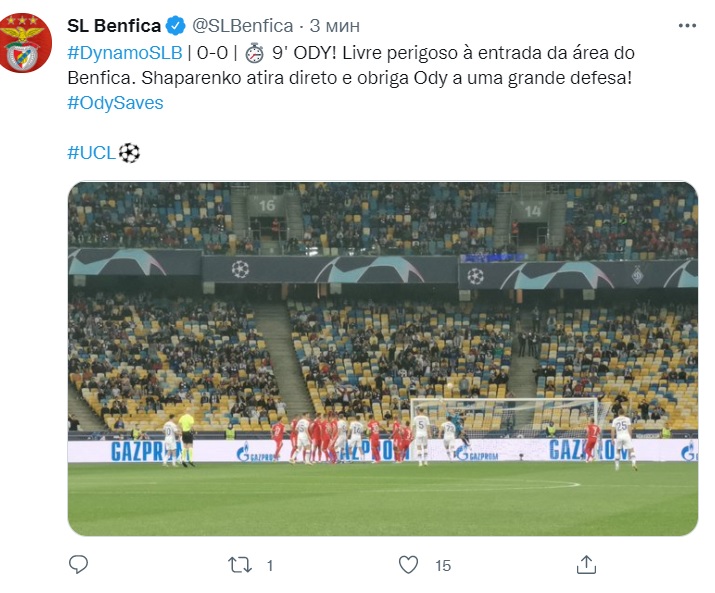This screenshot has width=715, height=593.
Task: Like the tweet with the heart icon
Action: coord(408,565)
